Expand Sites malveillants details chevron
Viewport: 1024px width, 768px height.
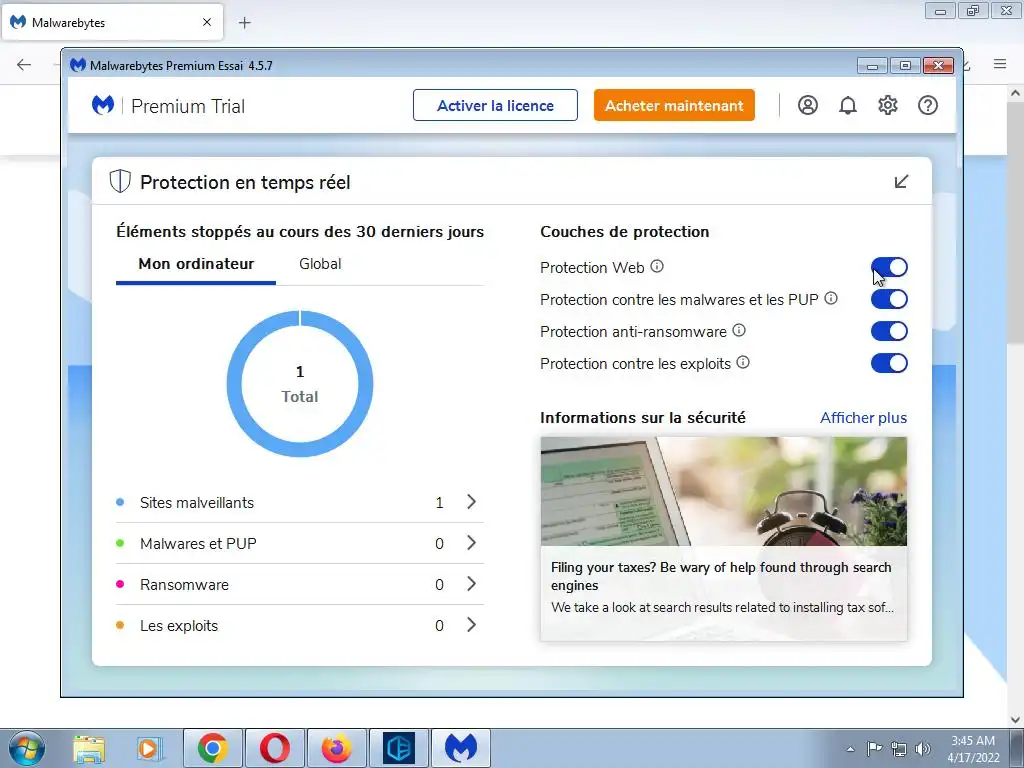pos(472,502)
